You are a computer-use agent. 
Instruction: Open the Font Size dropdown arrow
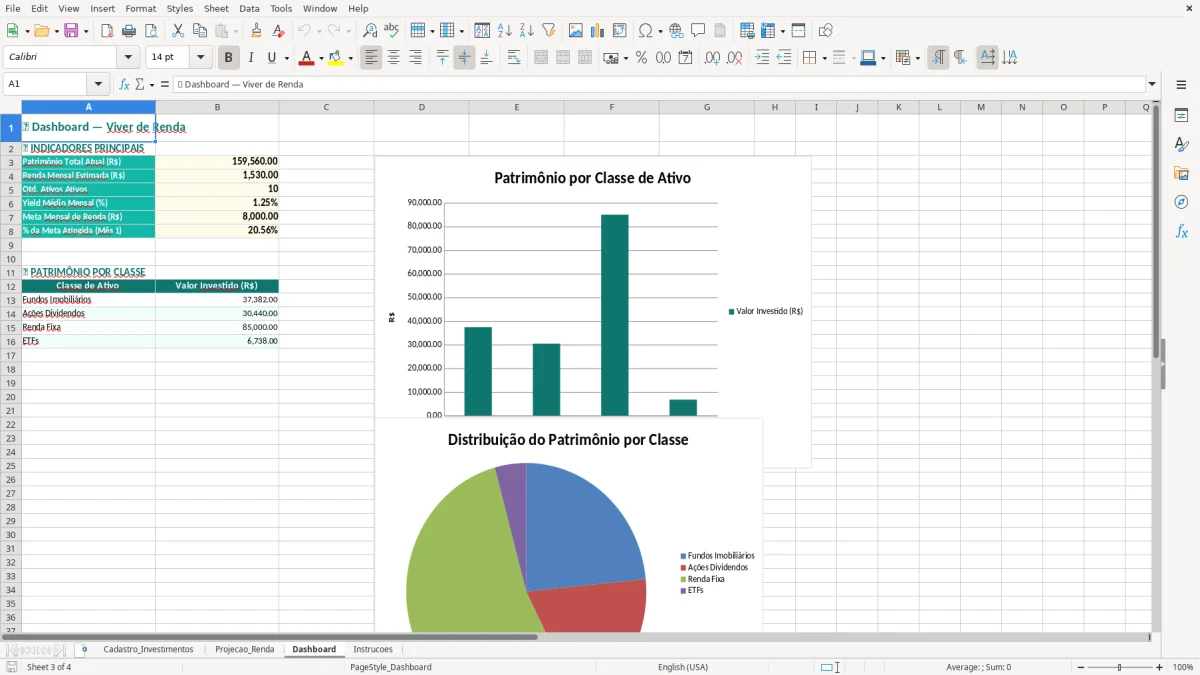click(x=200, y=58)
